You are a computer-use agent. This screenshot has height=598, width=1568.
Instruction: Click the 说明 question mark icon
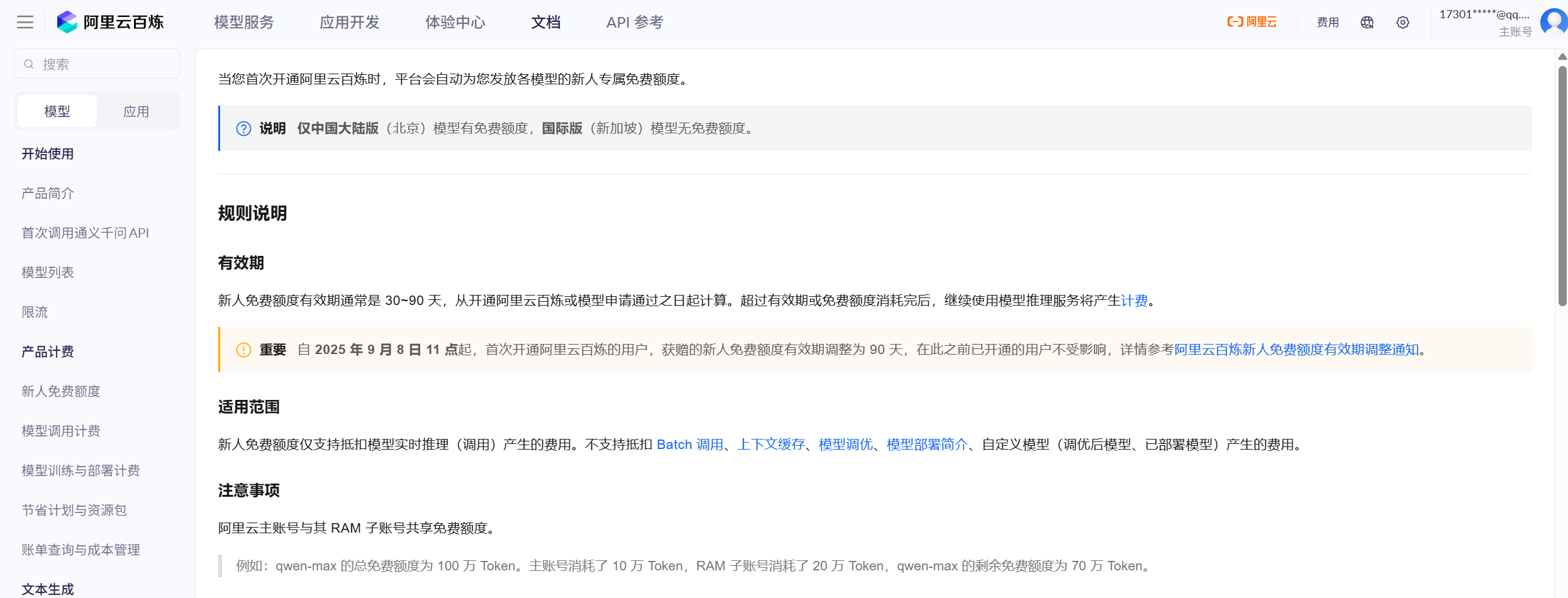click(x=243, y=129)
